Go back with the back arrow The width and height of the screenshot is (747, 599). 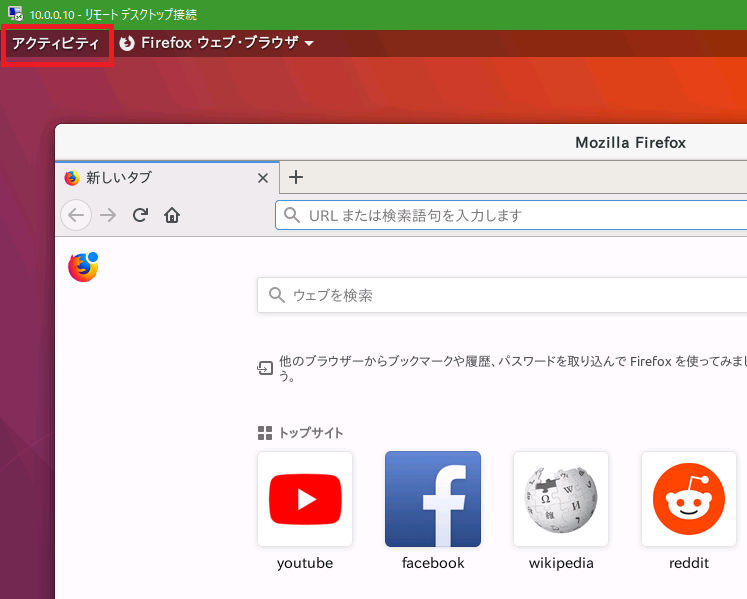(x=76, y=215)
